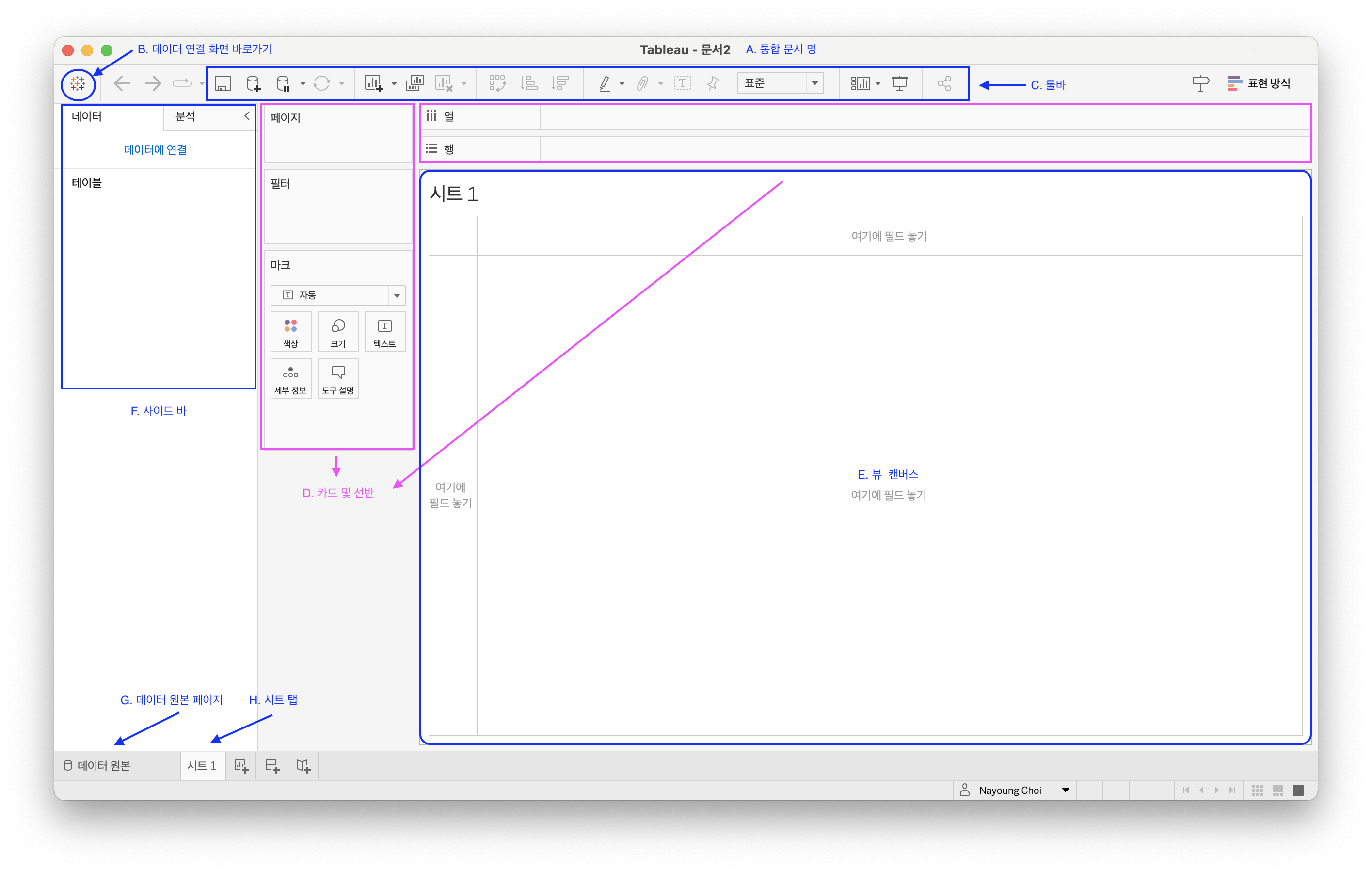Pause auto updates database icon
This screenshot has width=1372, height=872.
(x=283, y=84)
